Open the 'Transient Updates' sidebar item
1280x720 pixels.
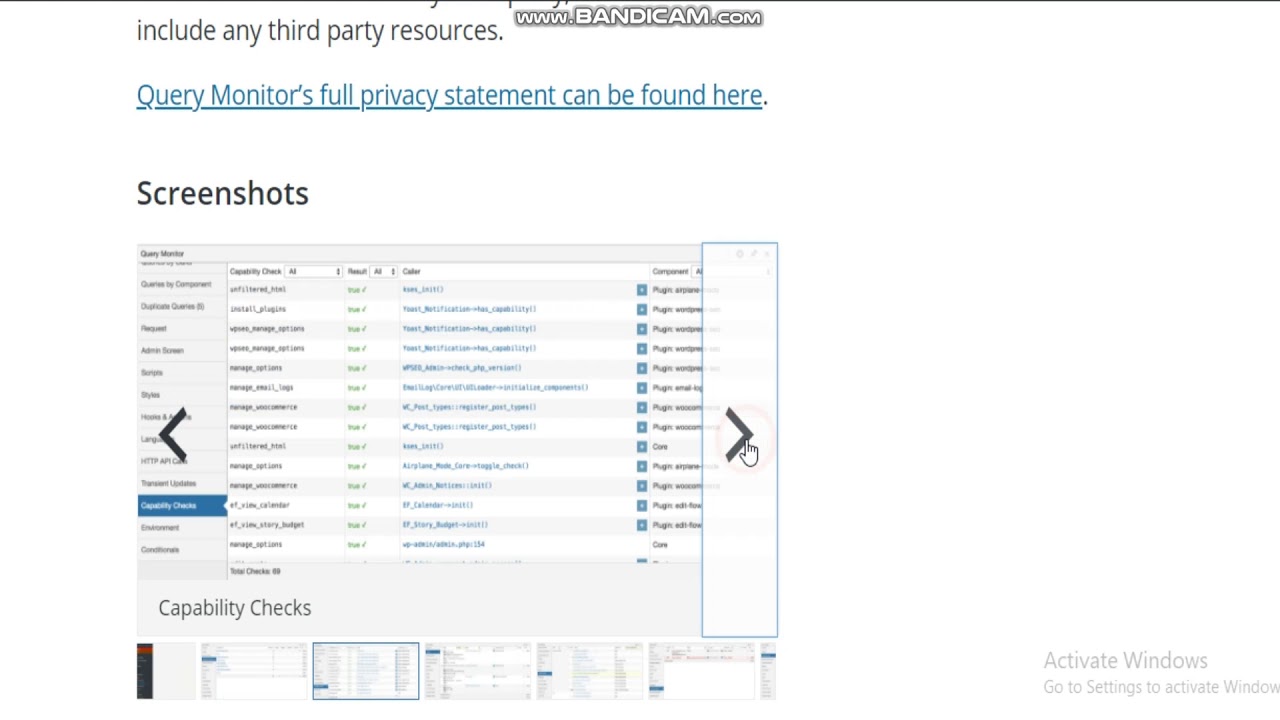coord(168,484)
